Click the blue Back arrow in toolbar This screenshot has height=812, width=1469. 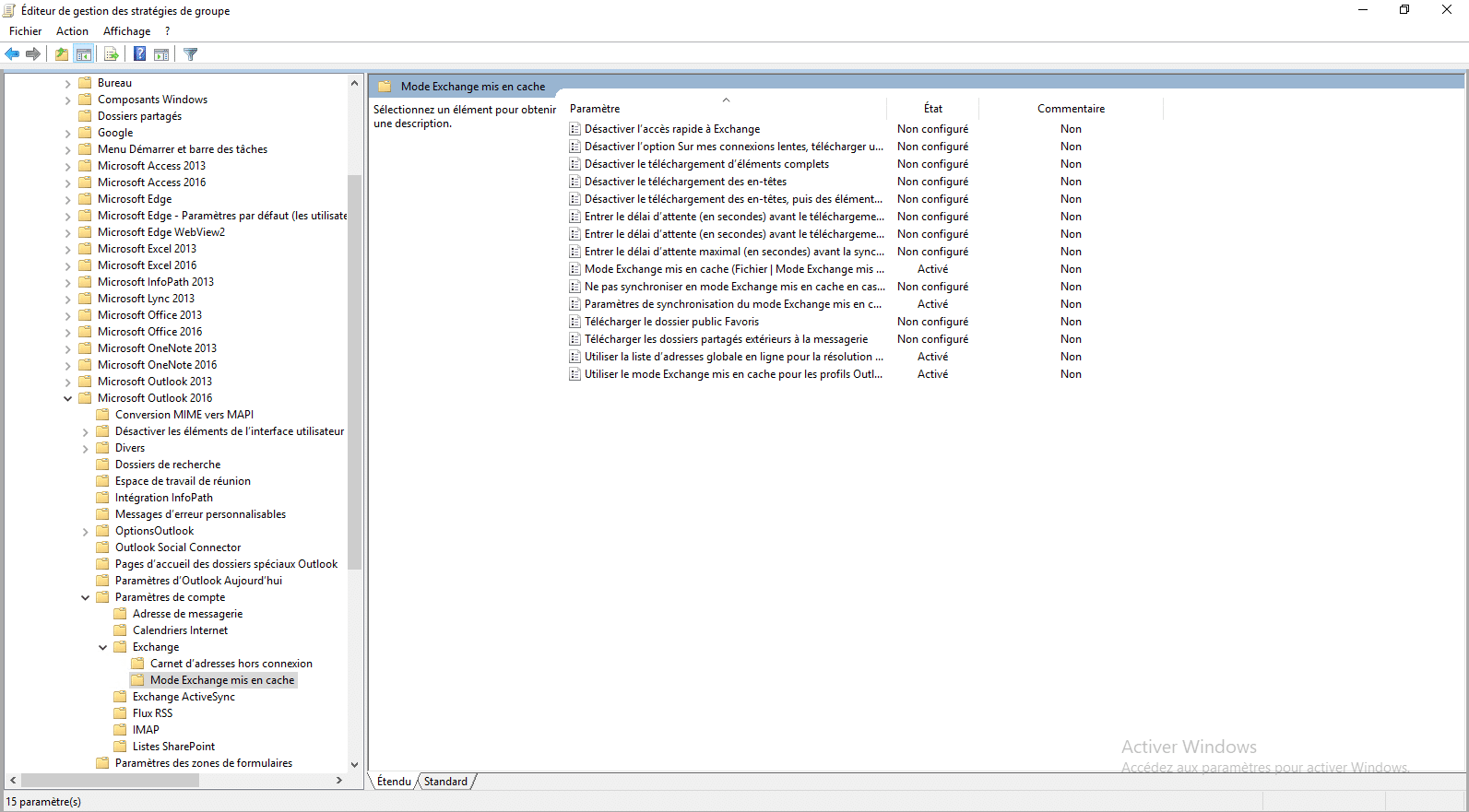[12, 54]
